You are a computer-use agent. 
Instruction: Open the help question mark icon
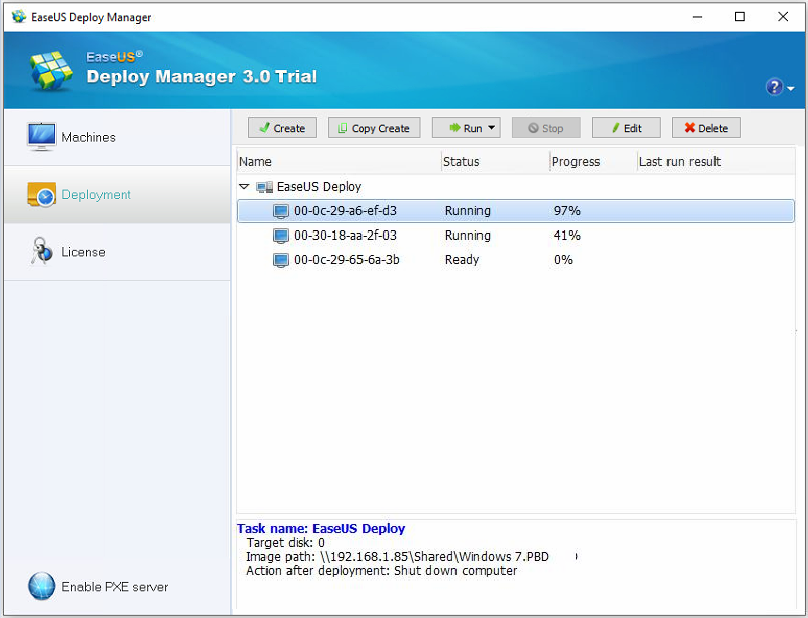pos(774,87)
